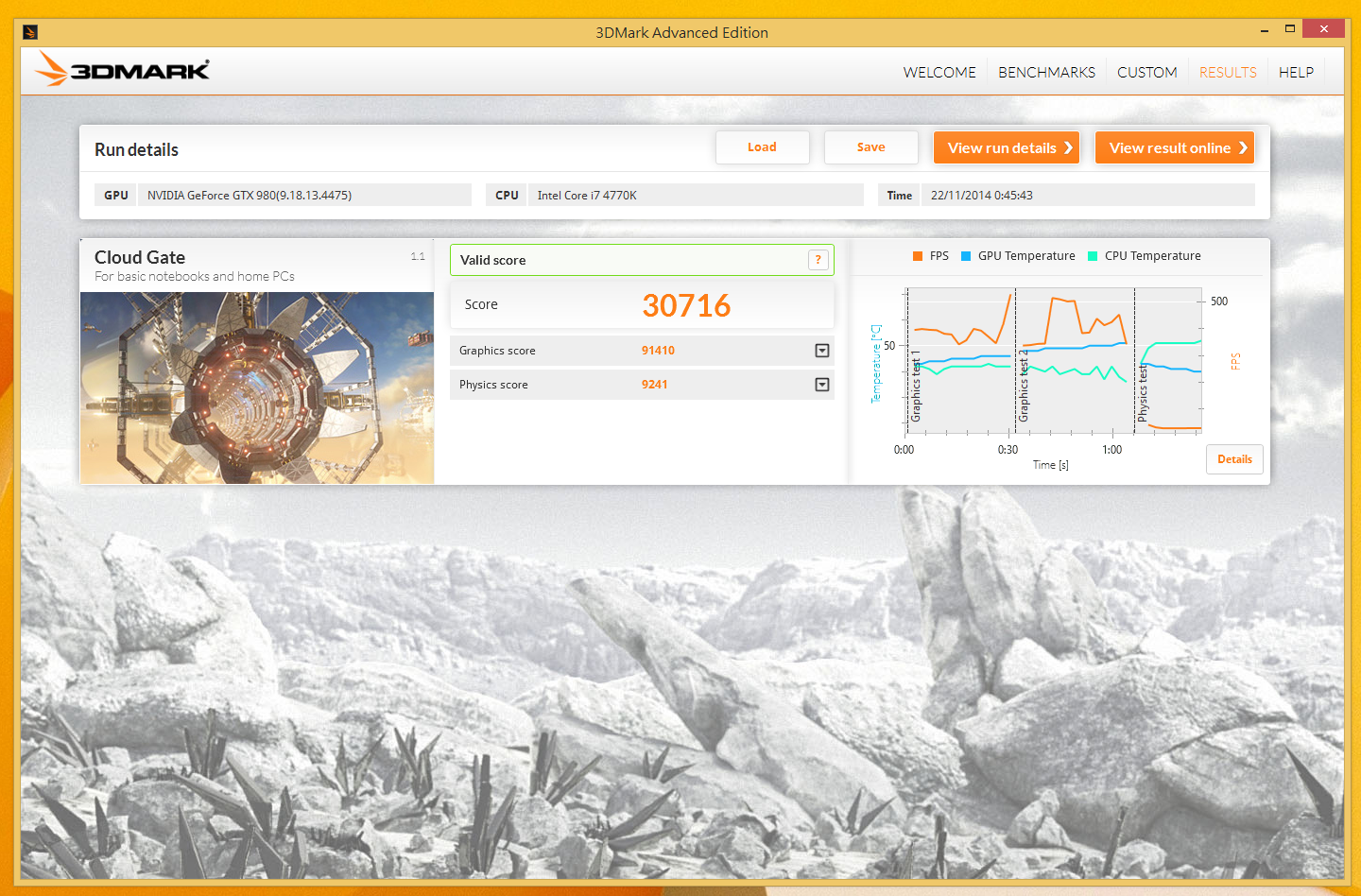Click the CPU Temperature green legend swatch

point(1093,256)
